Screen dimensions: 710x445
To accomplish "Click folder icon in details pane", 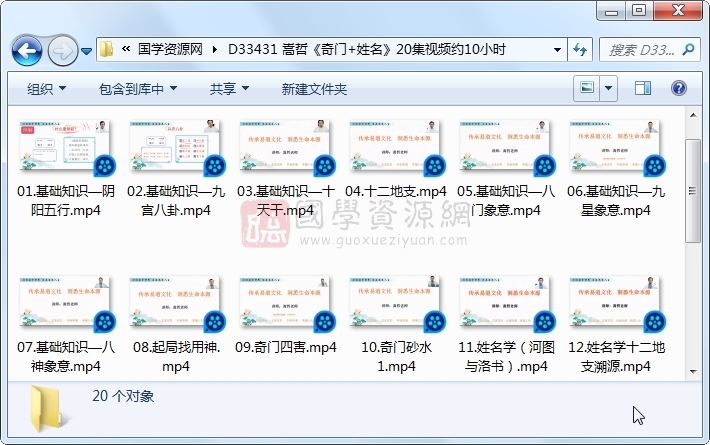I will pos(47,409).
